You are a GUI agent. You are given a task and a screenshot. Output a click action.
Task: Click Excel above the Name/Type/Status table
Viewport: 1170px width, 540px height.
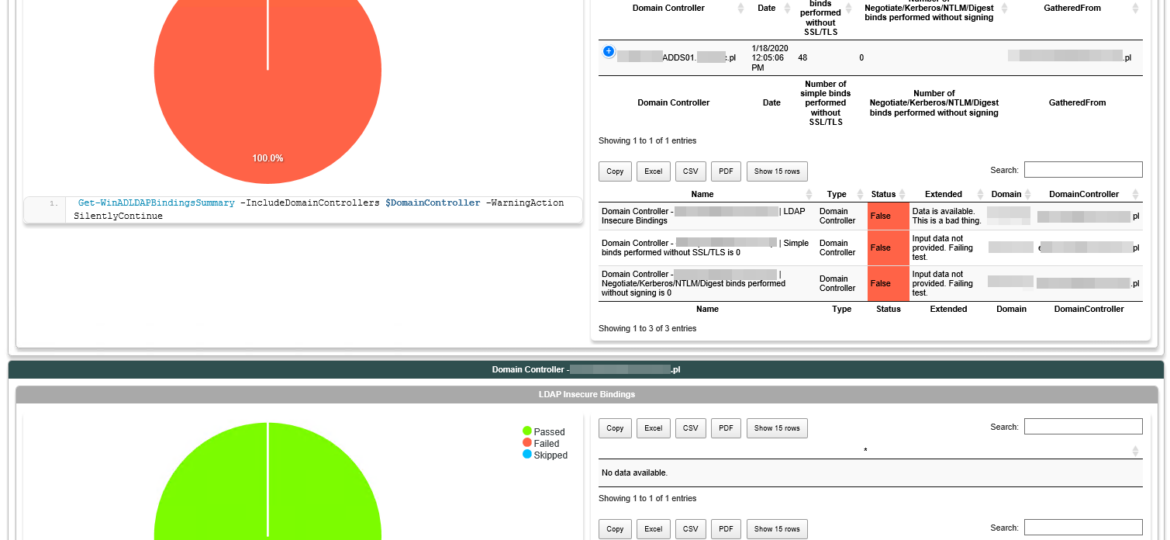click(x=654, y=172)
